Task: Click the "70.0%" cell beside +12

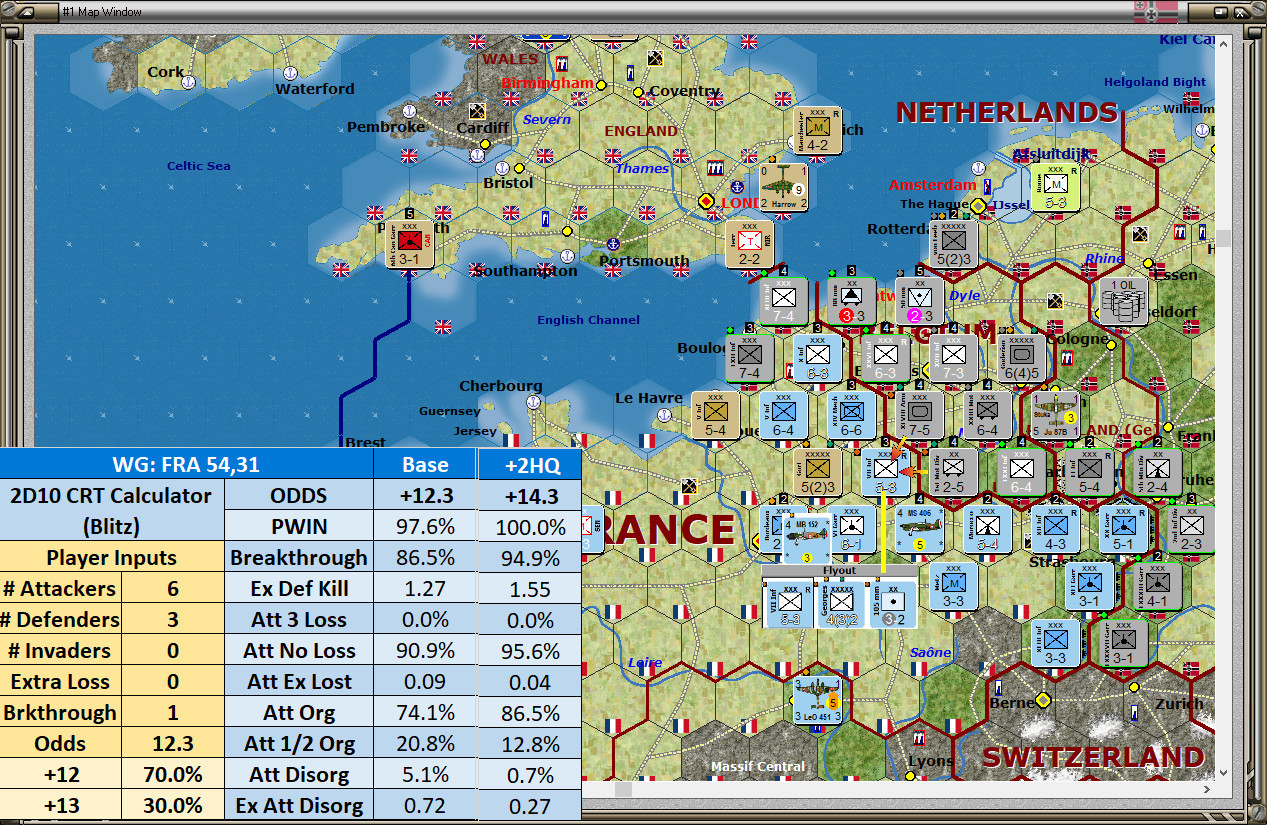Action: (x=173, y=775)
